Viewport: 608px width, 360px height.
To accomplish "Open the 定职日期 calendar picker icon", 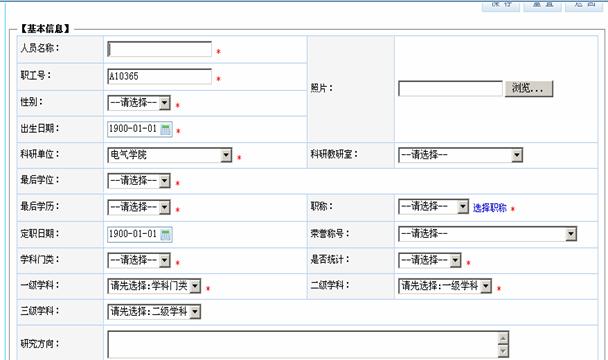I will 166,234.
